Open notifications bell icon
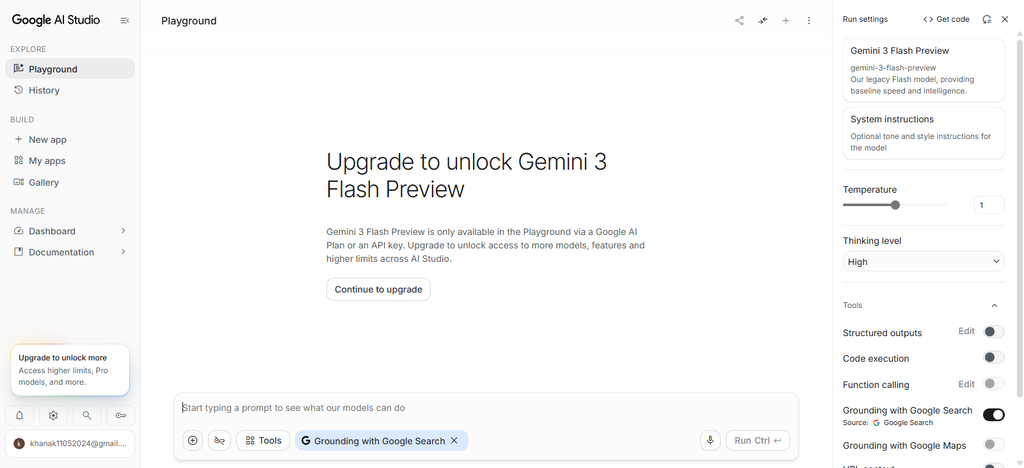 20,415
